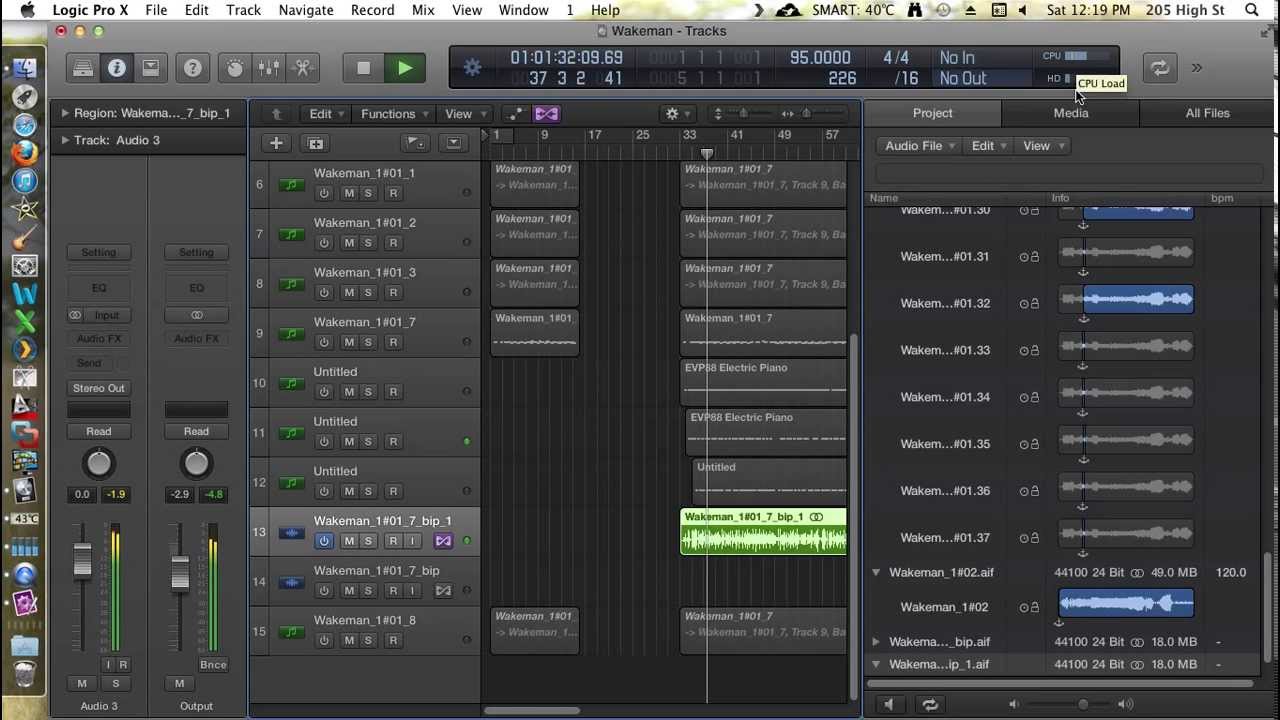
Task: Show automation button in tracks toolbar
Action: point(516,114)
